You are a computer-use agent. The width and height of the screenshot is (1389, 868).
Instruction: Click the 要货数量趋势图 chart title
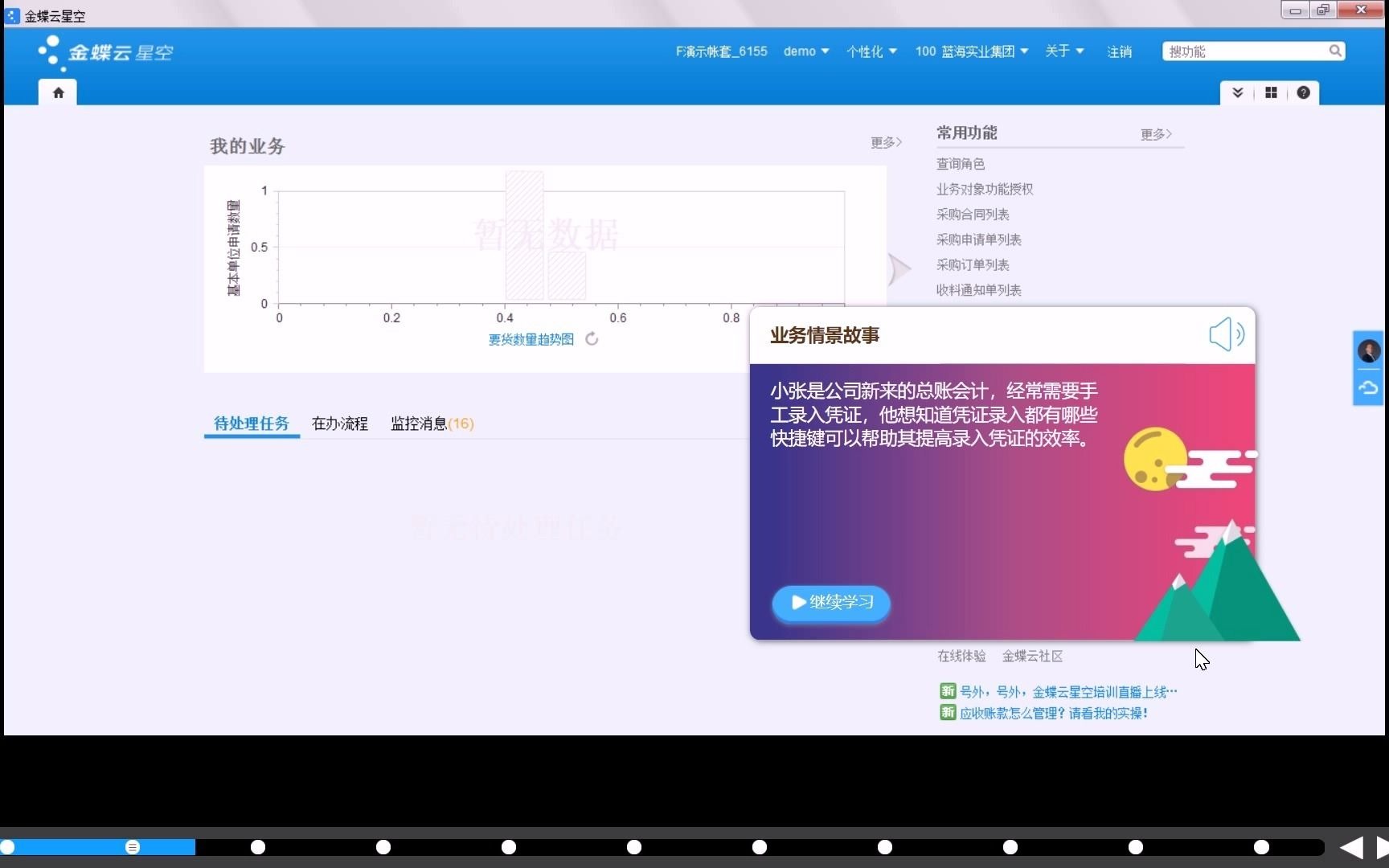531,339
